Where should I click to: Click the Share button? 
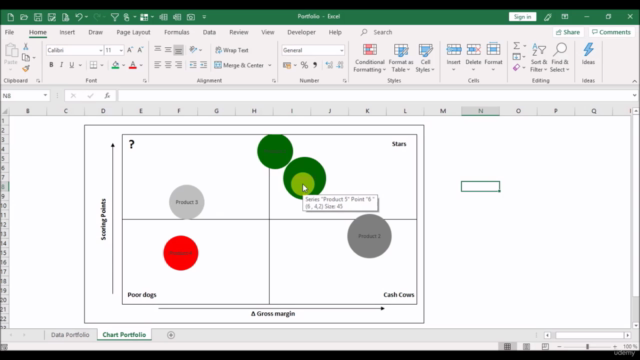click(568, 32)
